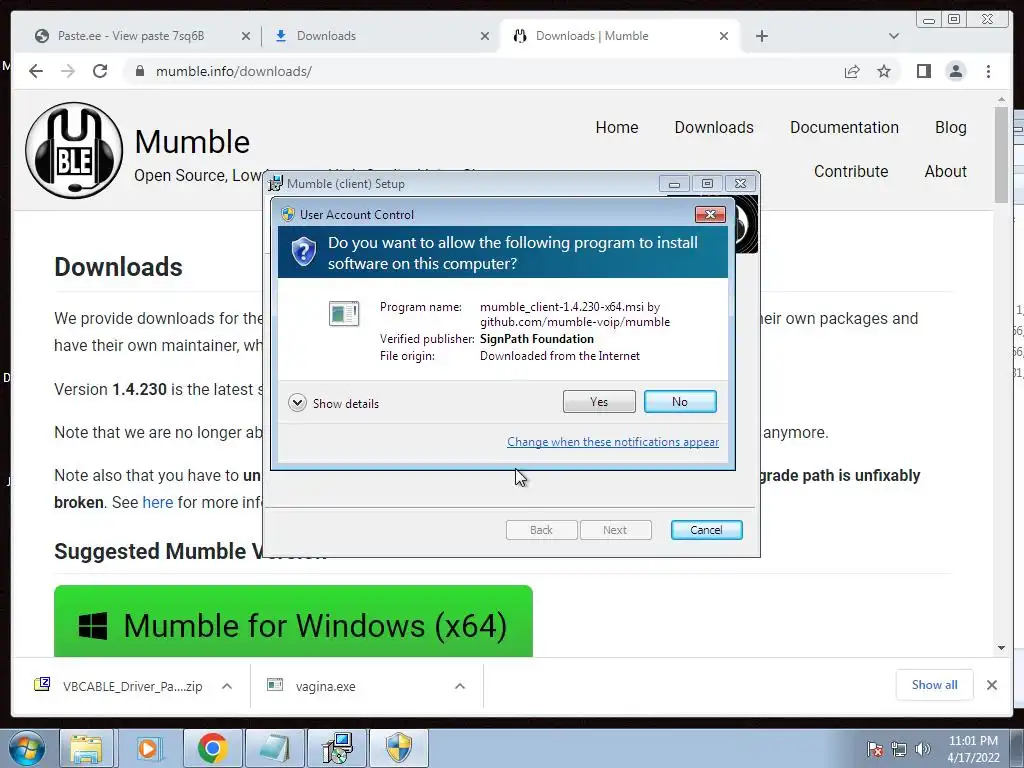
Task: Open 'Change when these notifications appear' link
Action: (613, 442)
